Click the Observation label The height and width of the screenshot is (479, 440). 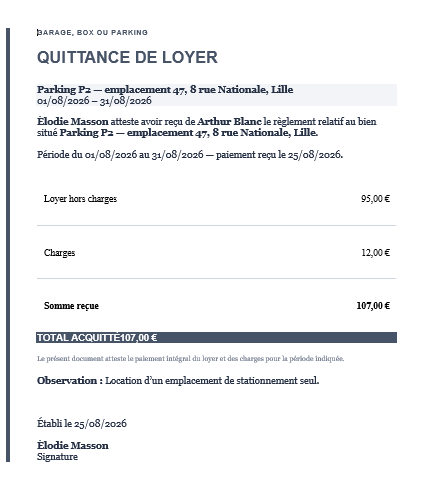(x=70, y=381)
